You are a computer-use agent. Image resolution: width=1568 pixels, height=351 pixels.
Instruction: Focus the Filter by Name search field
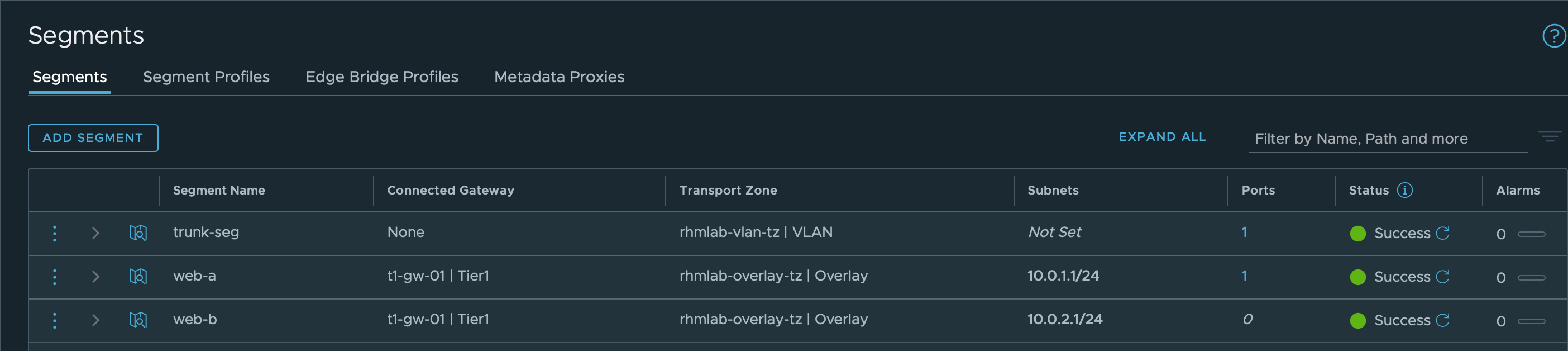(x=1388, y=139)
